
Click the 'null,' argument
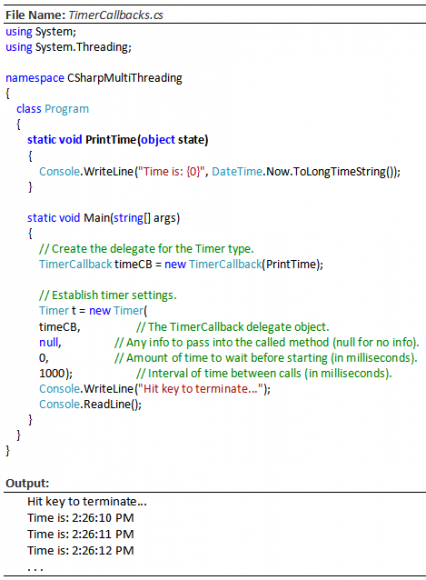50,343
